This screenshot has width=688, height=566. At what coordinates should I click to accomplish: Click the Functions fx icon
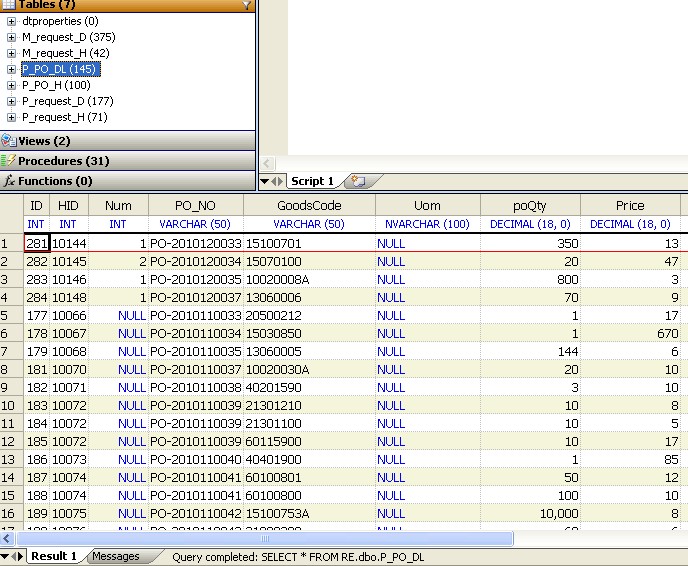pos(9,181)
